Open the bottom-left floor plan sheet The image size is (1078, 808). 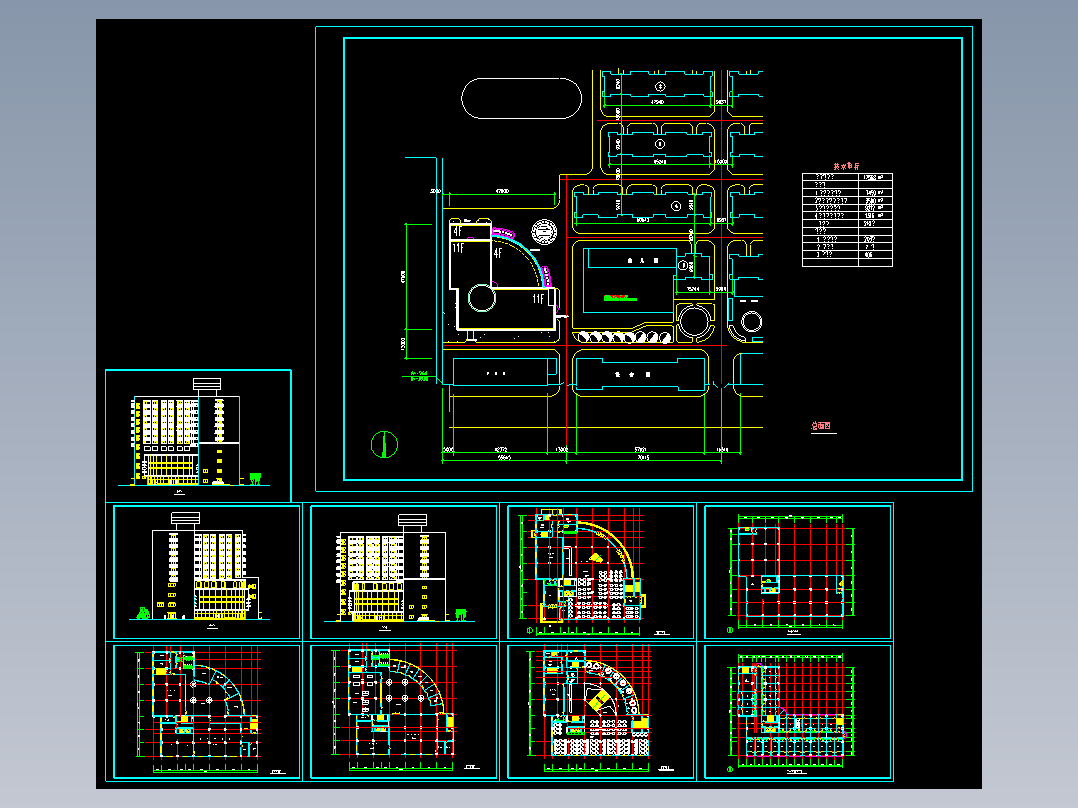206,712
